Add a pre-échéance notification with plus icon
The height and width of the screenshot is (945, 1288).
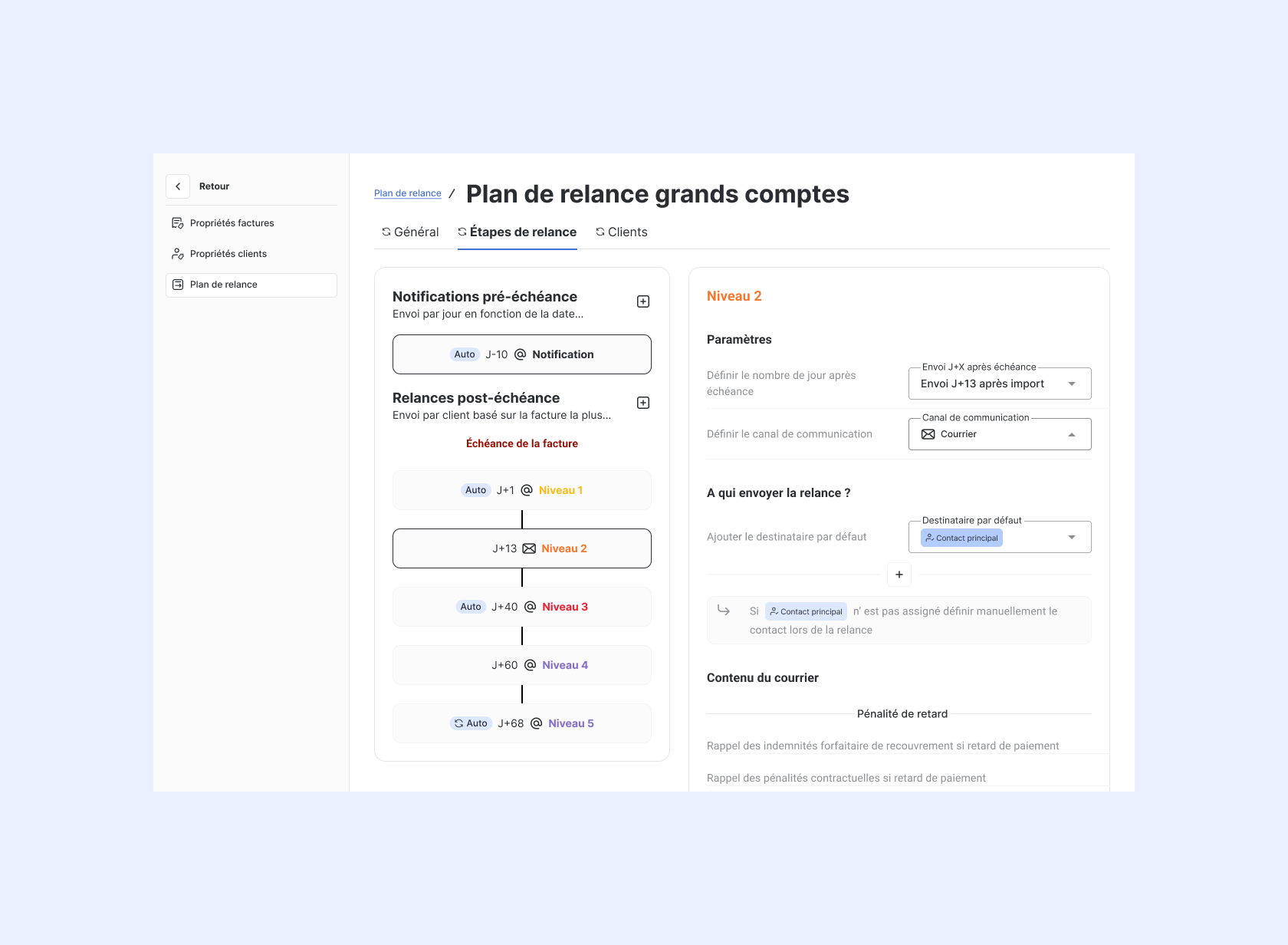(643, 301)
